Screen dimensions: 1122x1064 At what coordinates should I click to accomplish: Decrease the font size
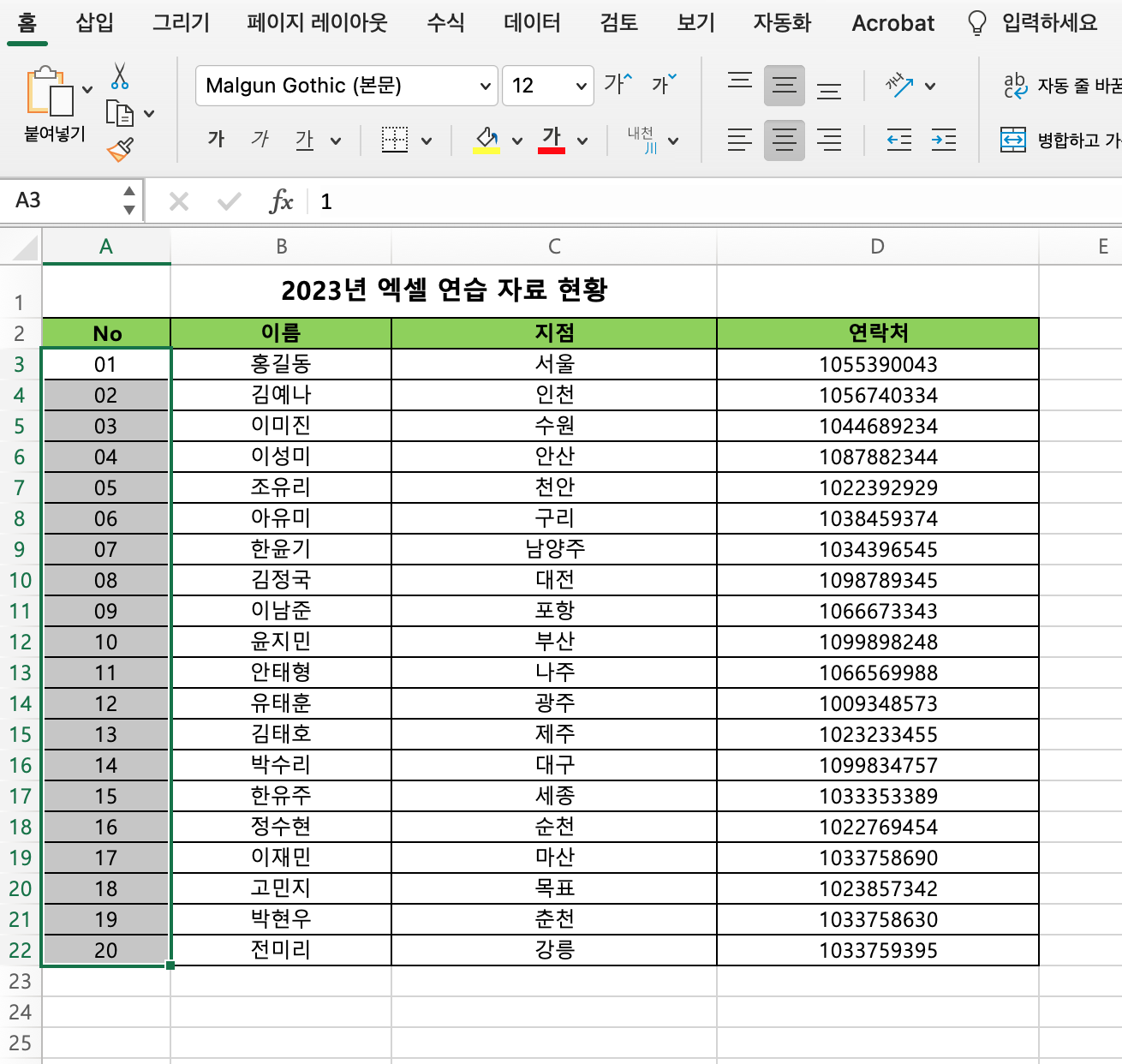click(x=664, y=84)
